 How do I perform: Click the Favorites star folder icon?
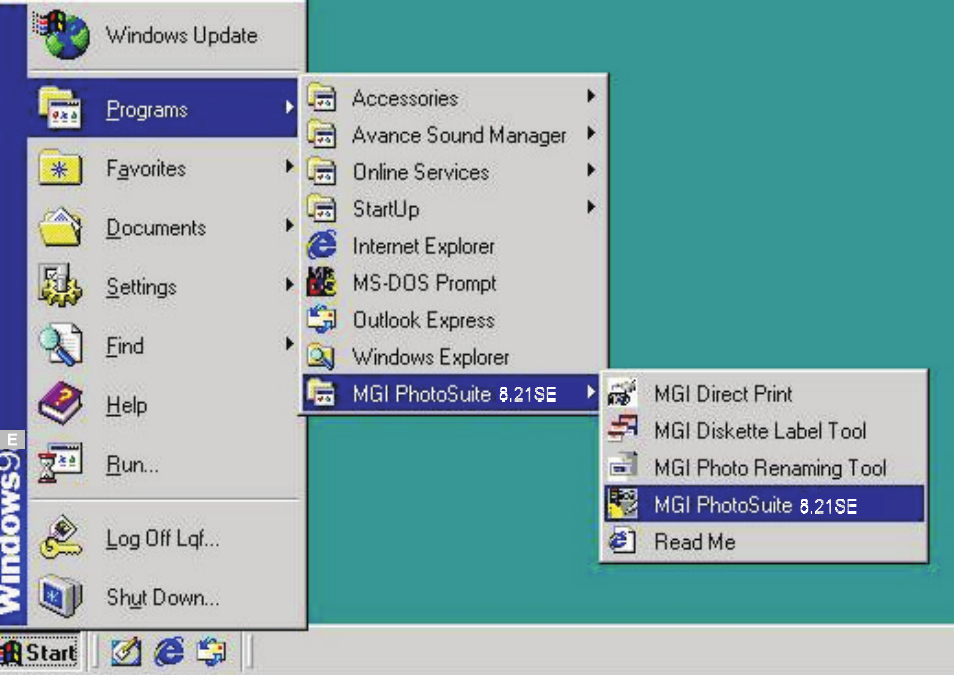point(60,167)
